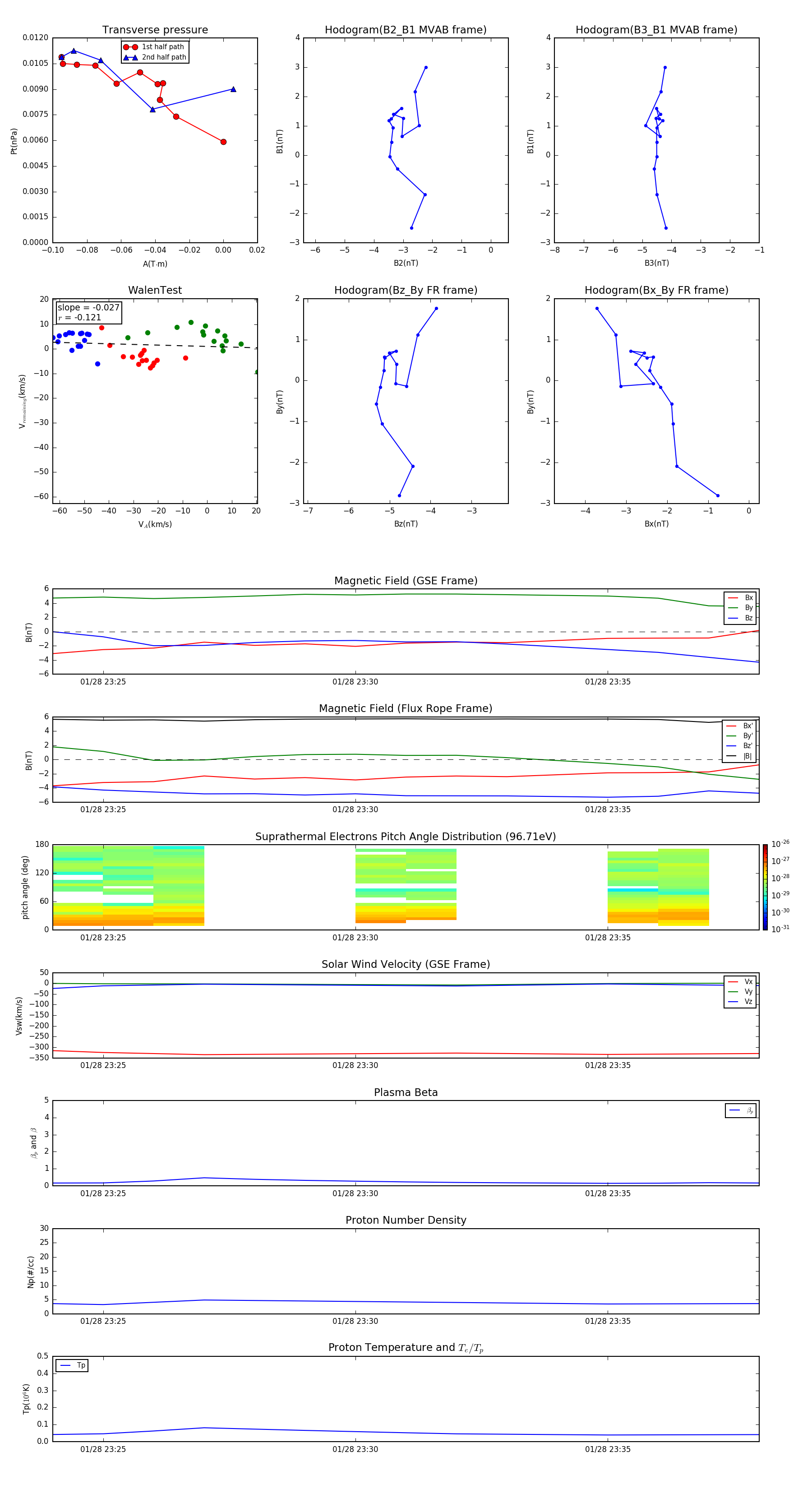Click the pitch angle color bar
This screenshot has height=1489, width=812.
pos(765,887)
